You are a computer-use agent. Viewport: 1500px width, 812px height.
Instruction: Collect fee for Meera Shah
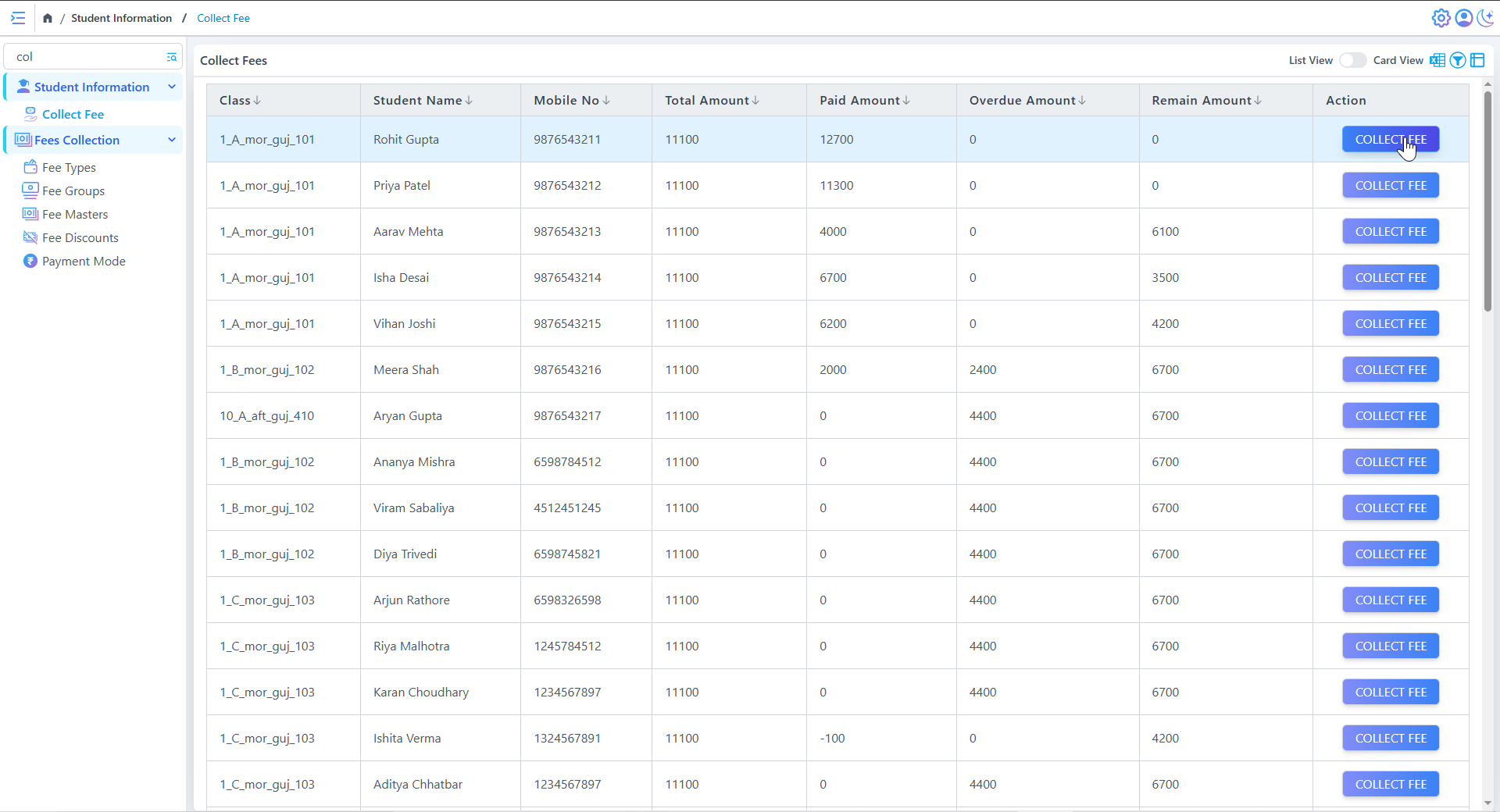(x=1390, y=370)
